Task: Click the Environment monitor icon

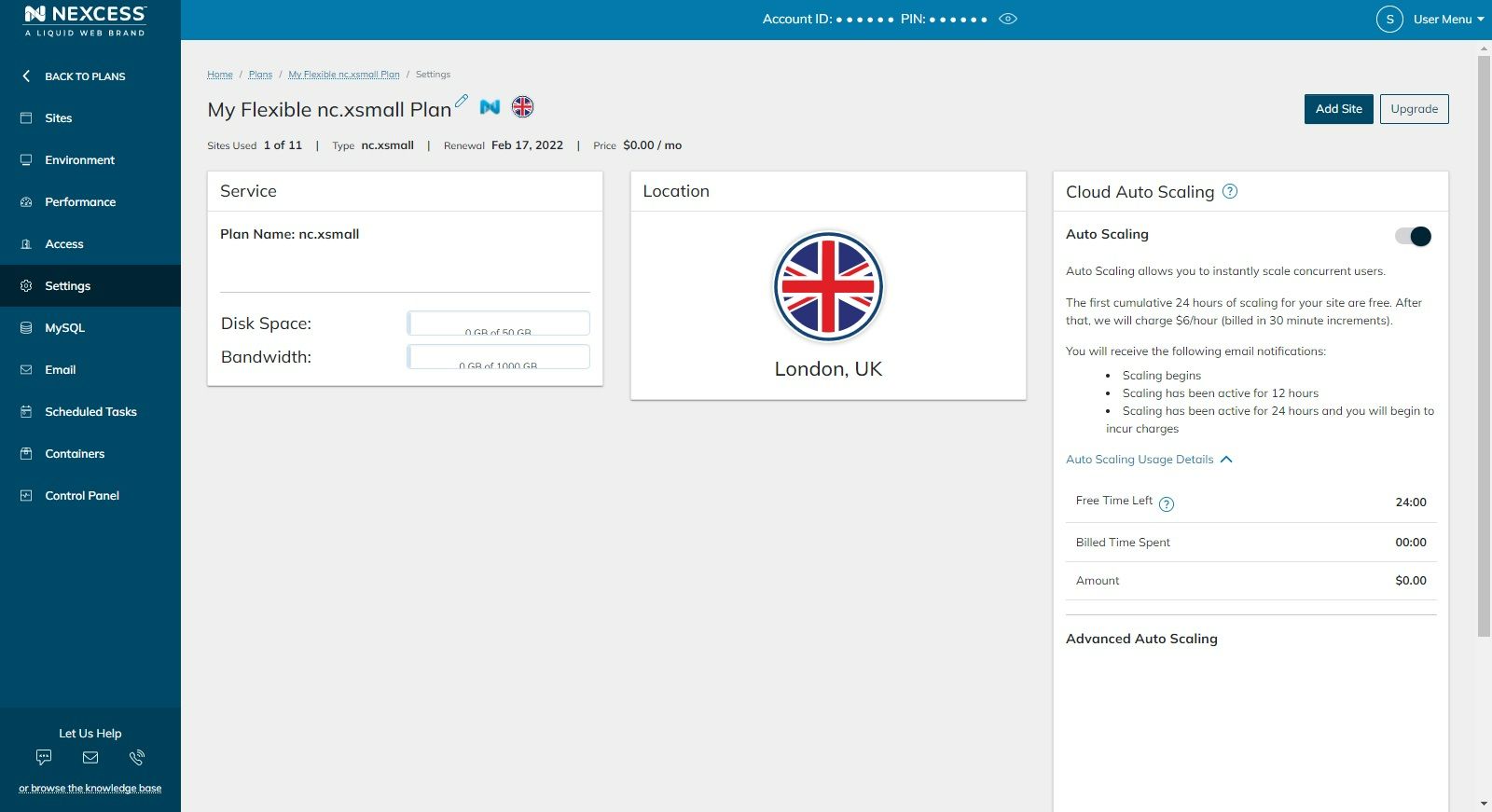Action: [x=26, y=159]
